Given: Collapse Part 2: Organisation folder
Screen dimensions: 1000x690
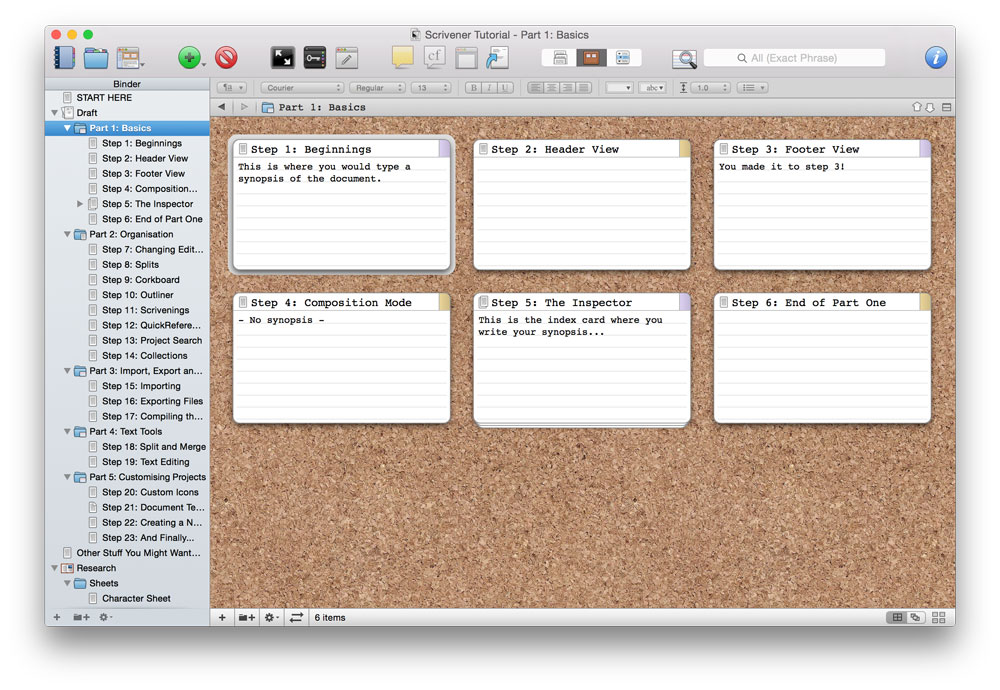Looking at the screenshot, I should 67,235.
